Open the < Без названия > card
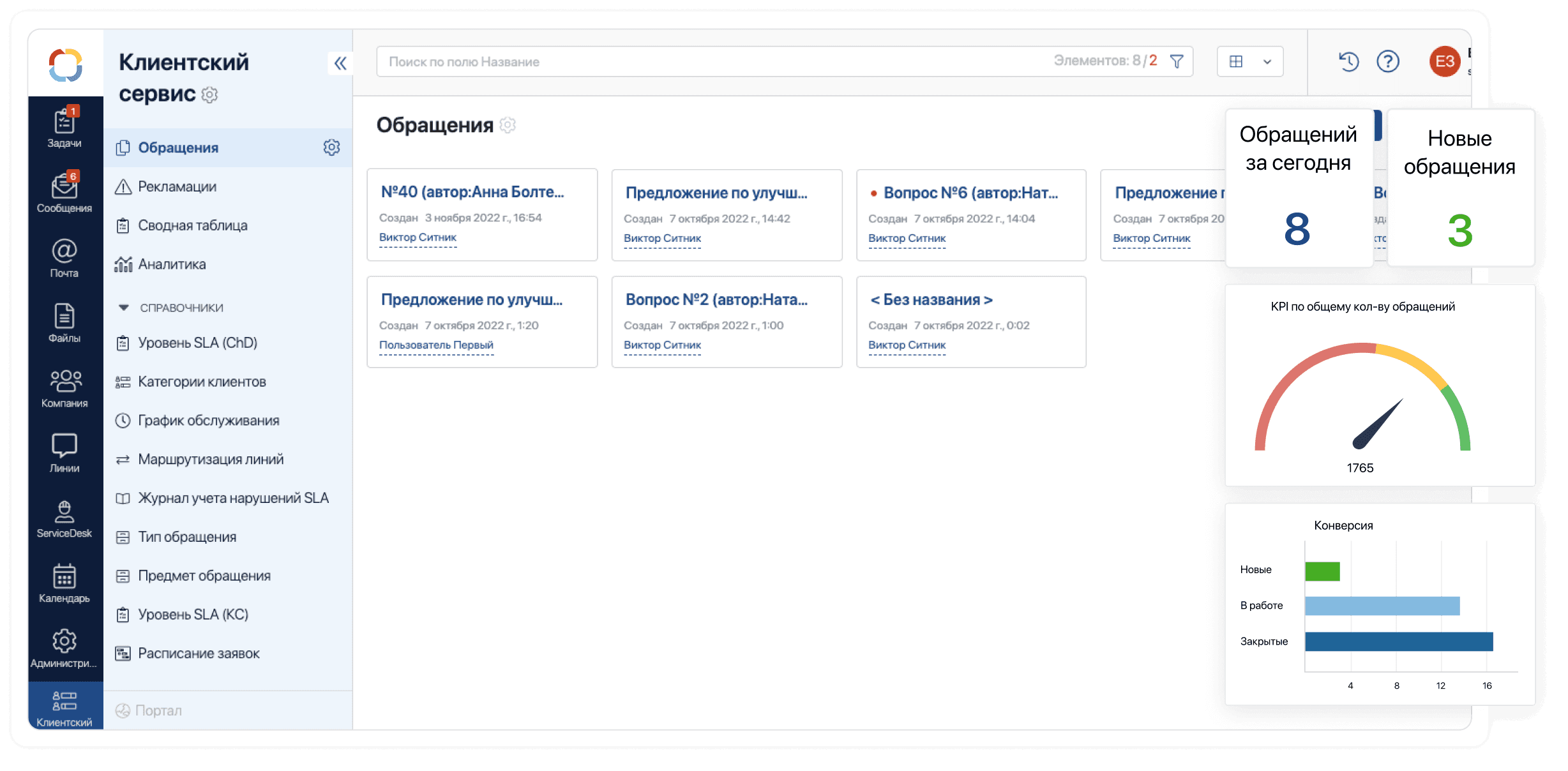1568x771 pixels. [x=971, y=322]
